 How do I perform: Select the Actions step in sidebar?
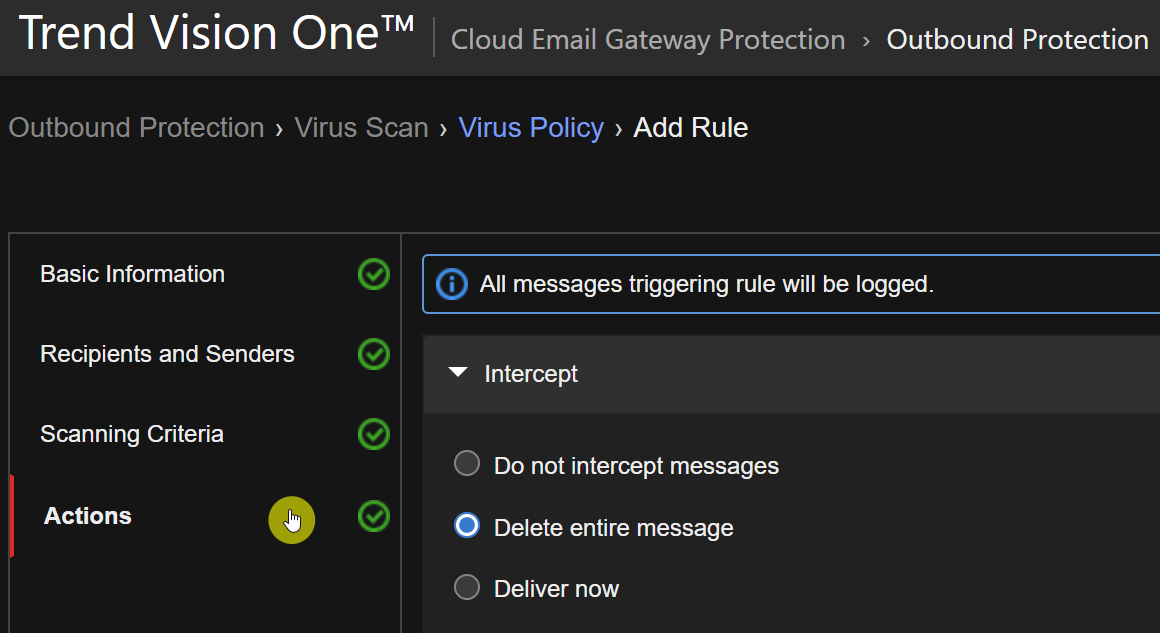[88, 516]
